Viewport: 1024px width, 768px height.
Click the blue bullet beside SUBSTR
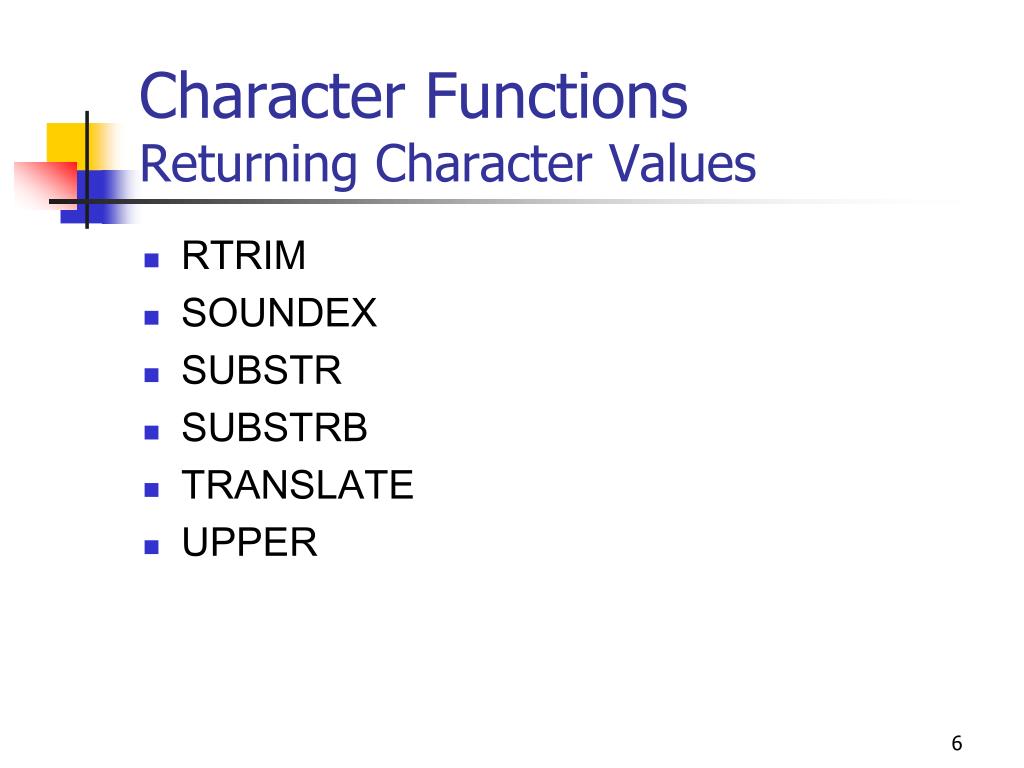click(152, 375)
